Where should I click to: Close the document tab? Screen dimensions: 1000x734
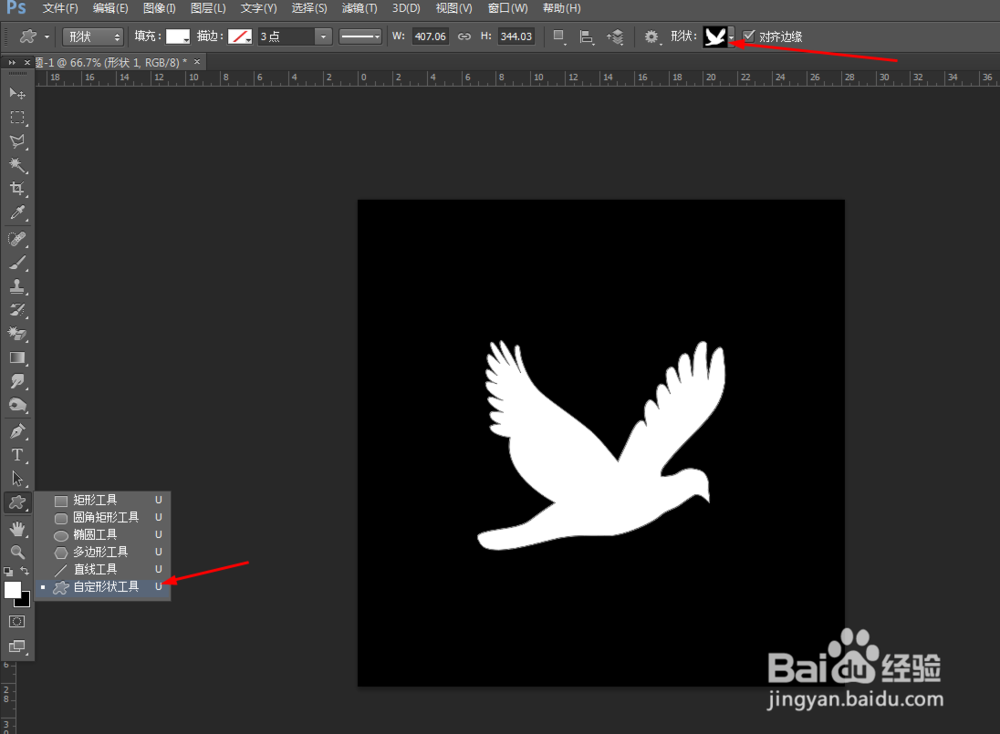click(x=197, y=62)
